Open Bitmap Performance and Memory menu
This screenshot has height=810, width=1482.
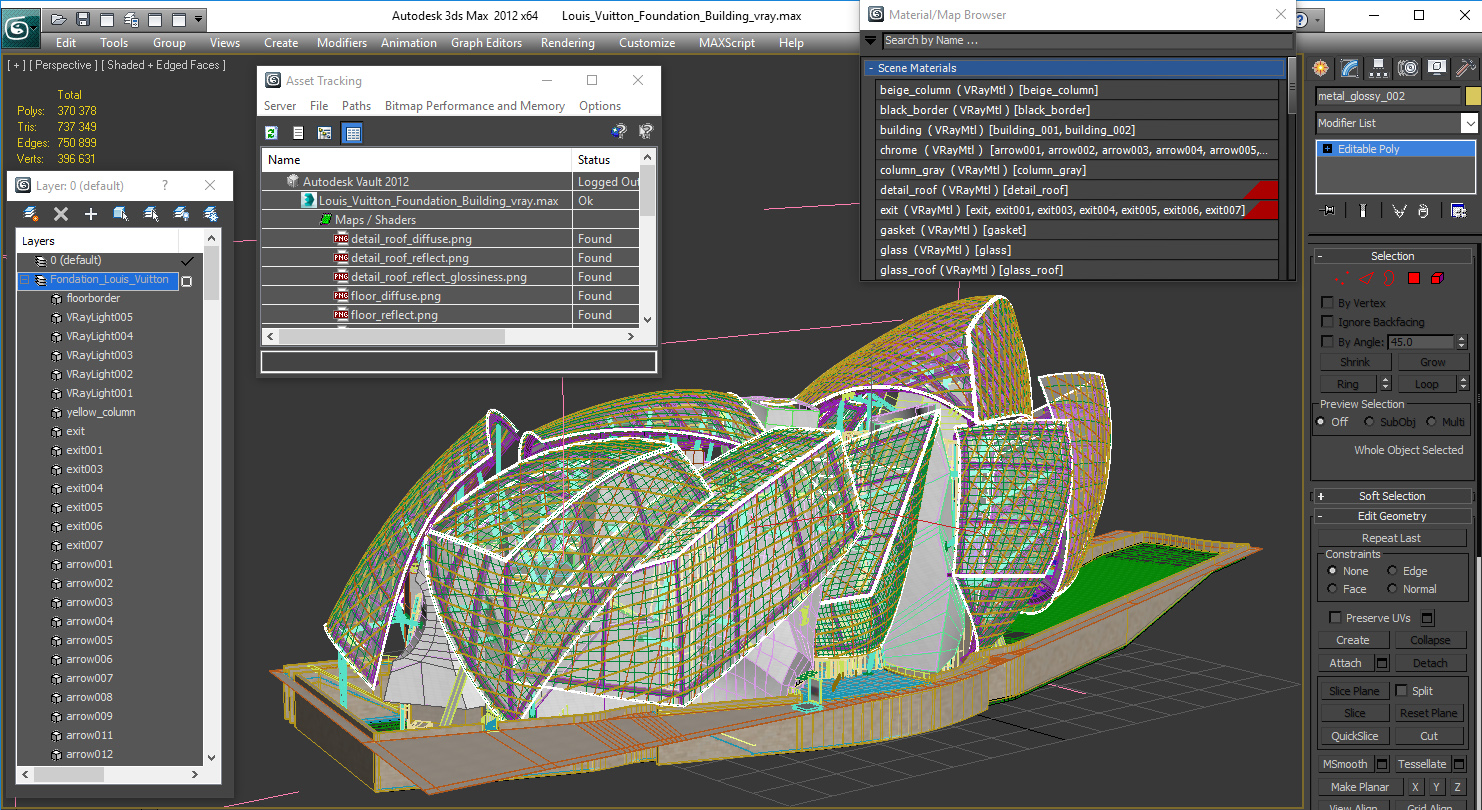[475, 106]
